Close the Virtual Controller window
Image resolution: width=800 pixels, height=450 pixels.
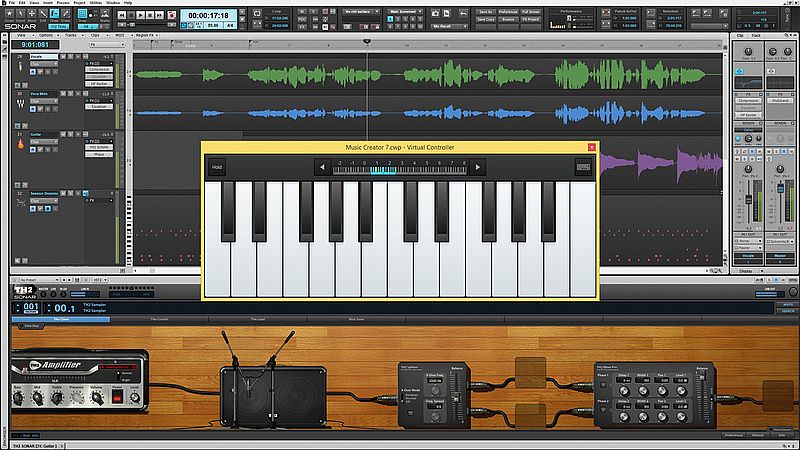tap(591, 147)
